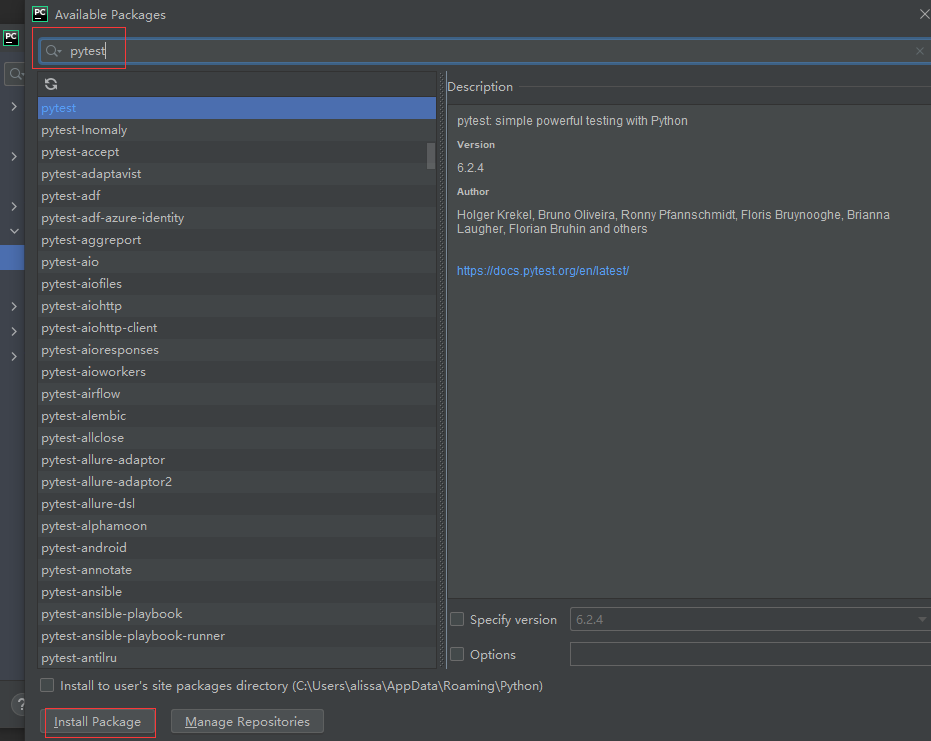Click the PyCharm logo in the dialog title bar

pyautogui.click(x=39, y=13)
